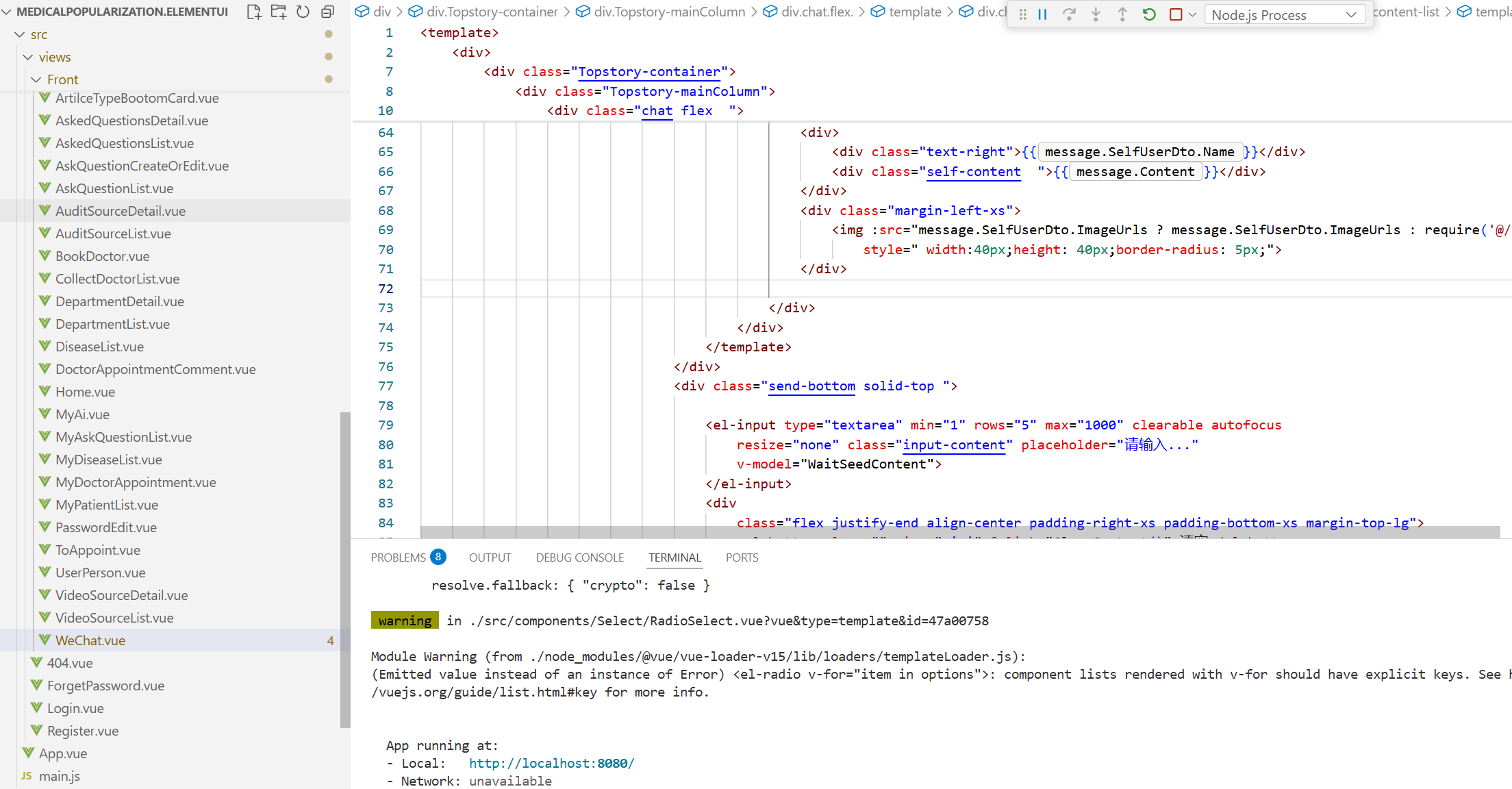
Task: Open WeChat.vue file
Action: [175, 640]
